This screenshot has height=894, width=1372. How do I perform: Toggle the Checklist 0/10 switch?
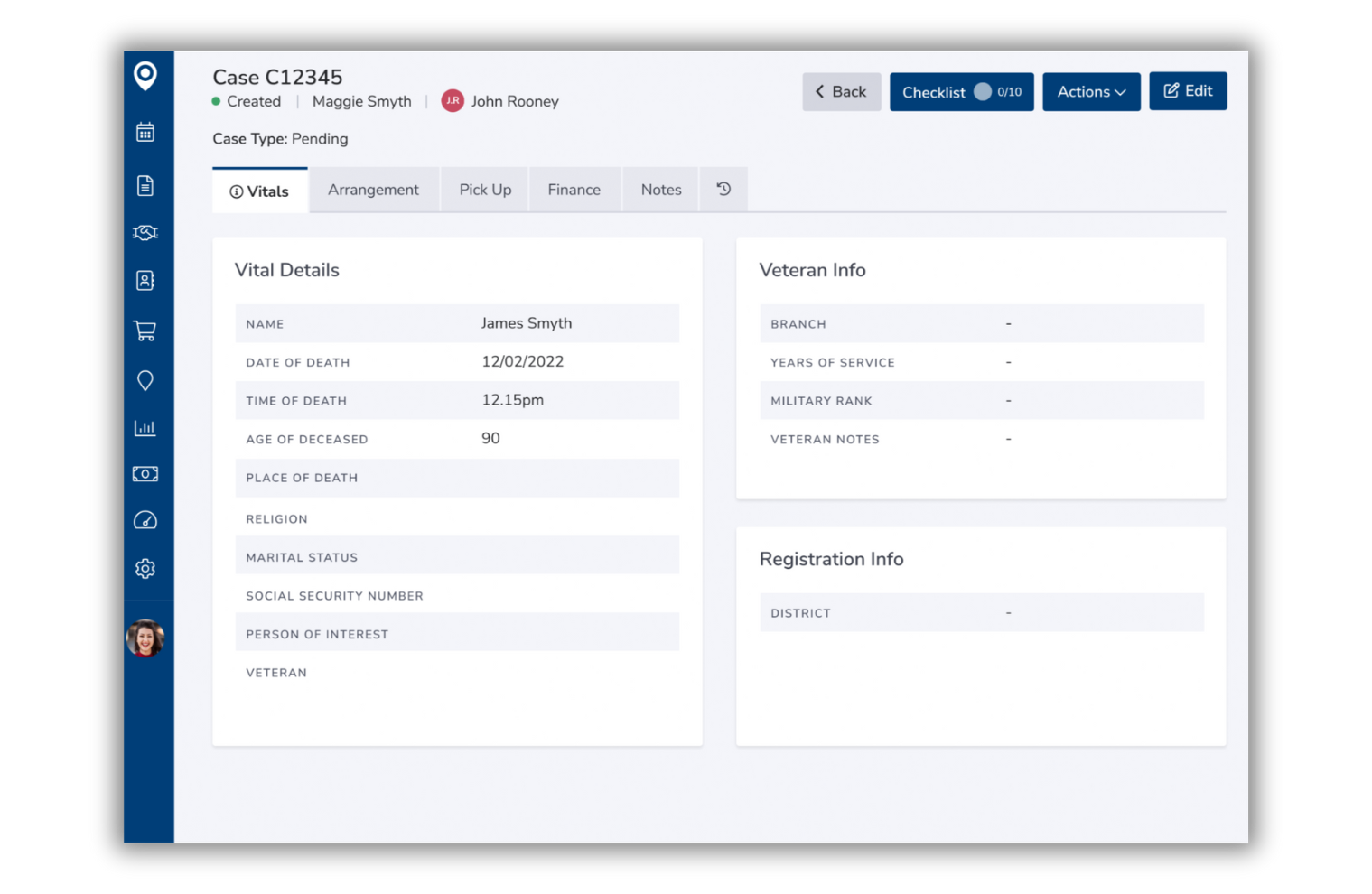pos(983,92)
